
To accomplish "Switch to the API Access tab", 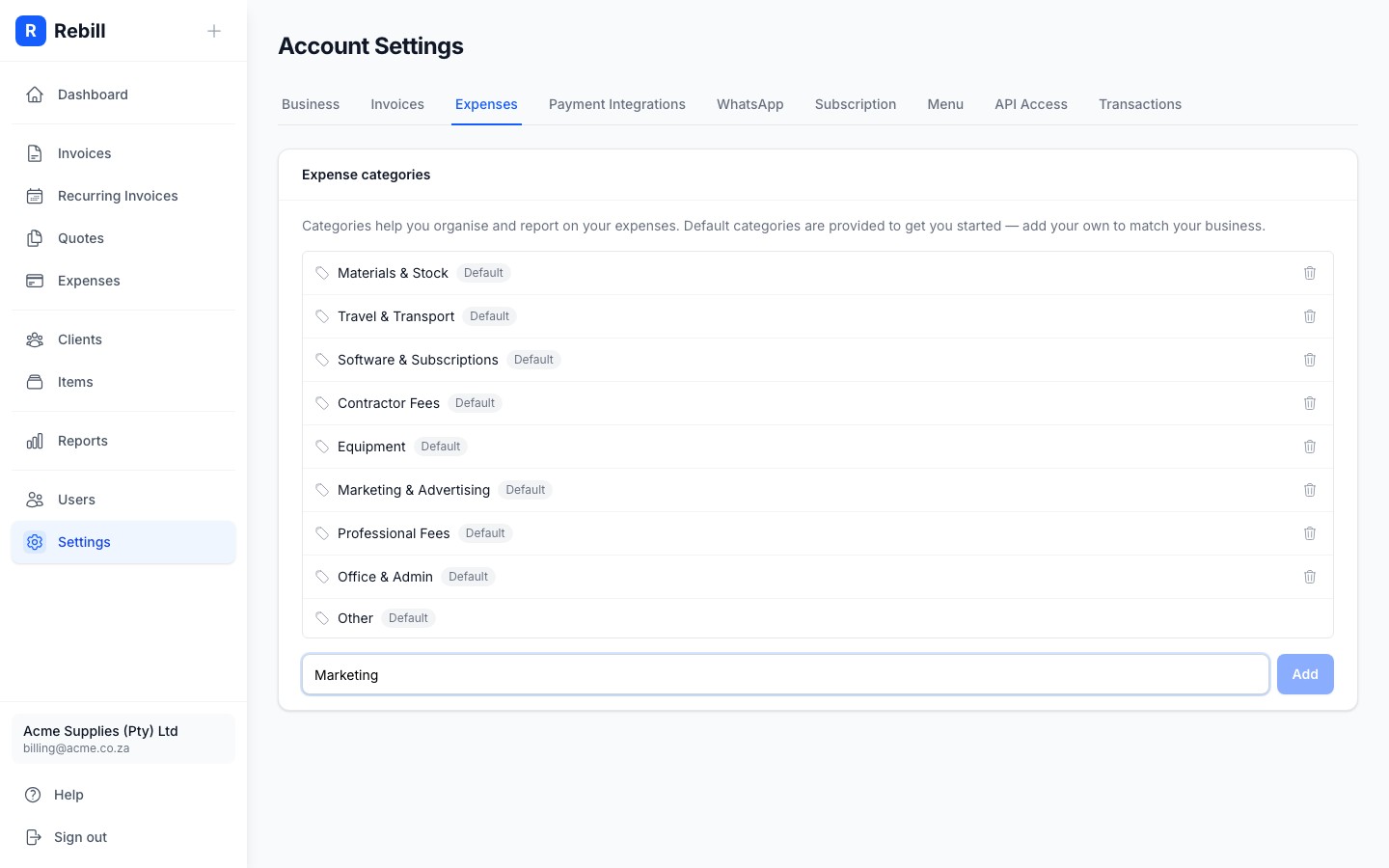I will coord(1031,104).
